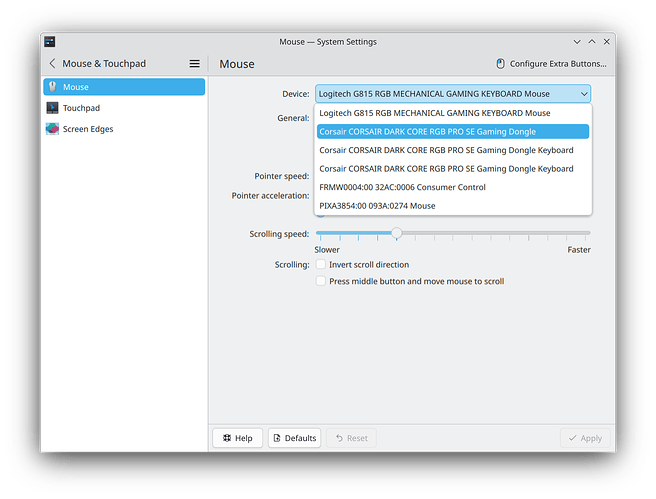Click the Reset button

(351, 438)
